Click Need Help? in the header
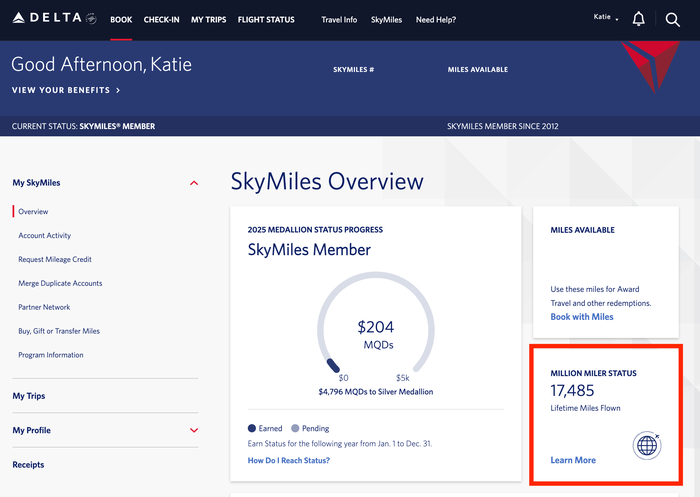This screenshot has width=700, height=497. [x=436, y=20]
